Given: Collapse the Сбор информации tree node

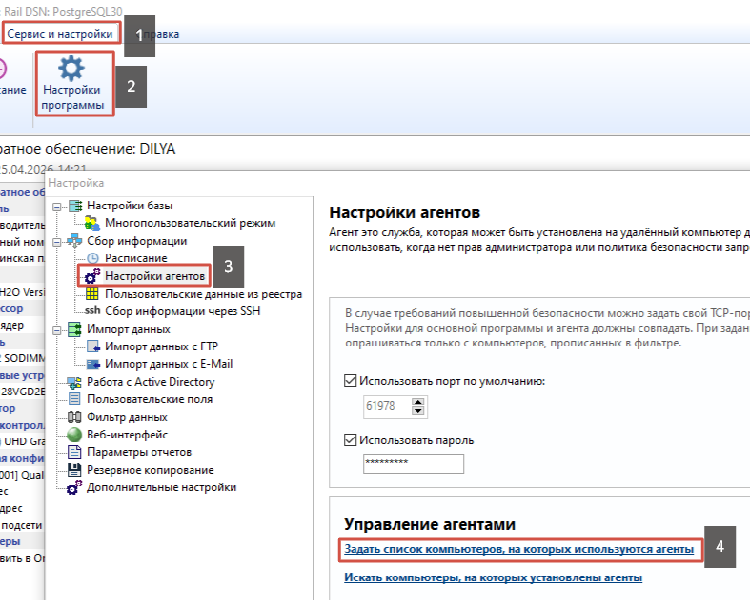Looking at the screenshot, I should [57, 242].
